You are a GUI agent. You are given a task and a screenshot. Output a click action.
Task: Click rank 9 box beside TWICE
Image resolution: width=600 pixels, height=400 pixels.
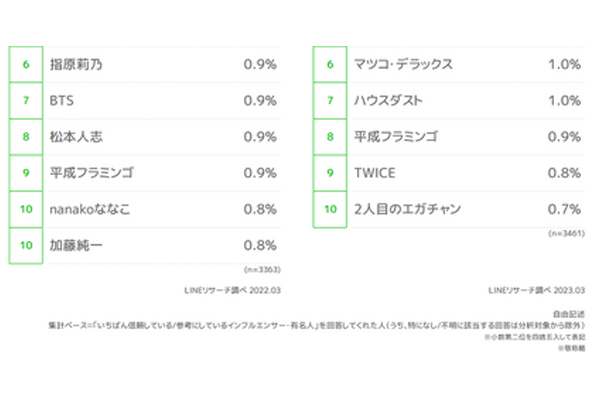point(330,173)
